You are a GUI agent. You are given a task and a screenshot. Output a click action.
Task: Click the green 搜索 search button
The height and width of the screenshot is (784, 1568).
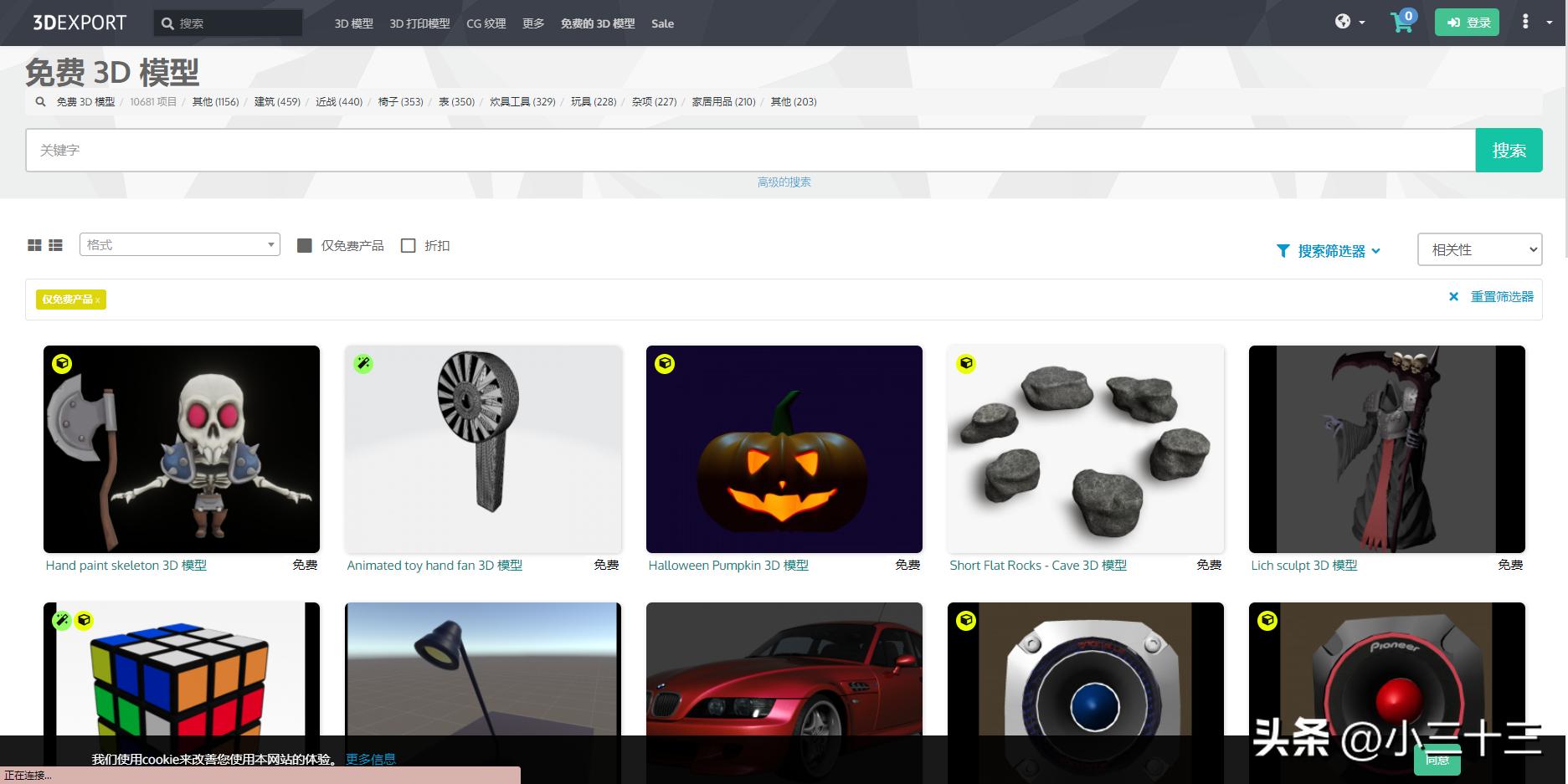[1509, 150]
